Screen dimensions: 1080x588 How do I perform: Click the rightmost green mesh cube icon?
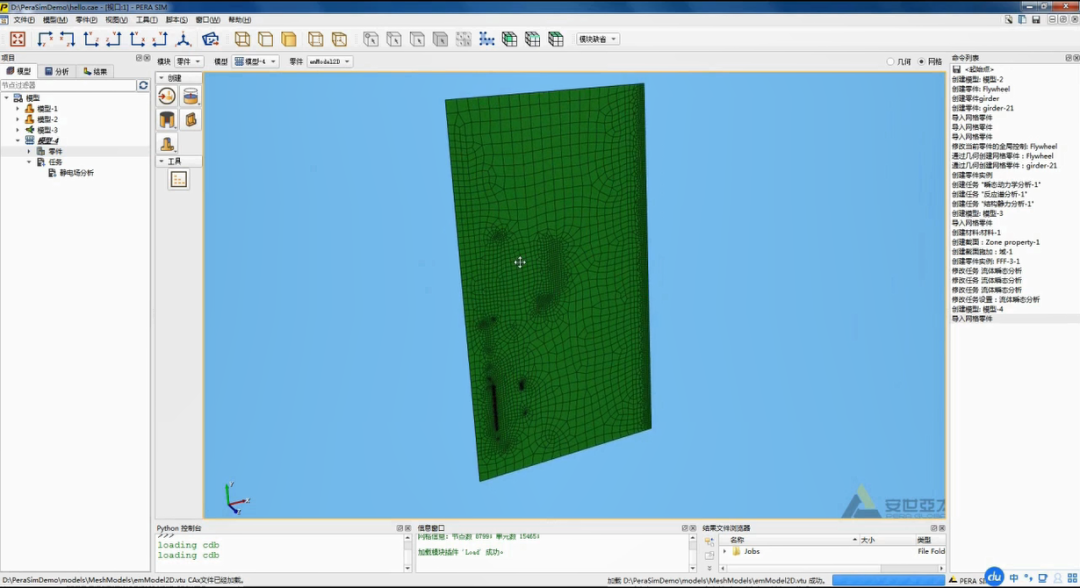pos(556,39)
